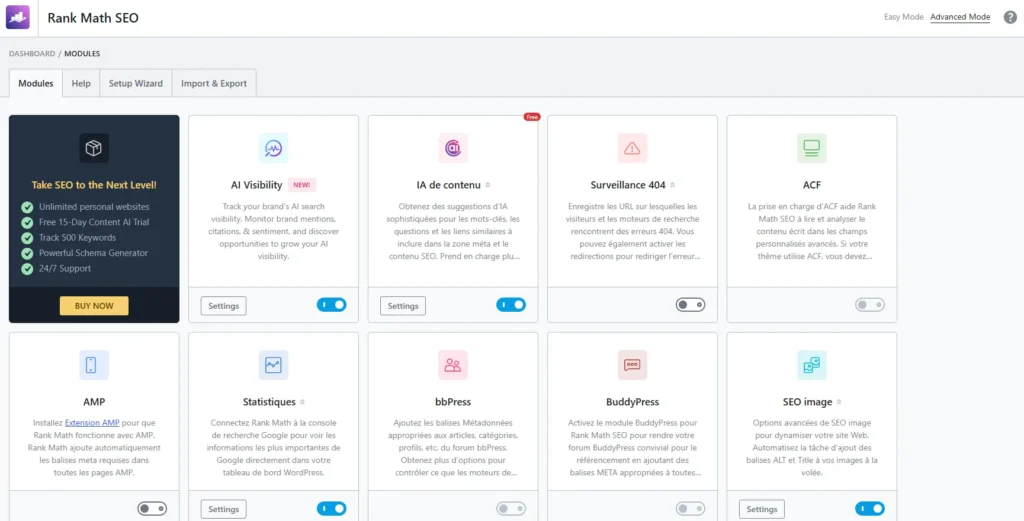Viewport: 1024px width, 521px height.
Task: Open the Import & Export tab
Action: point(214,84)
